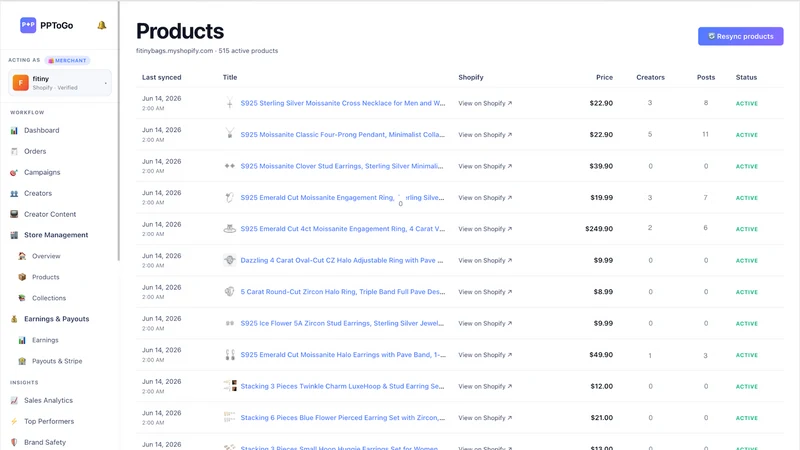The image size is (800, 450).
Task: Click the Overview house icon
Action: (22, 256)
